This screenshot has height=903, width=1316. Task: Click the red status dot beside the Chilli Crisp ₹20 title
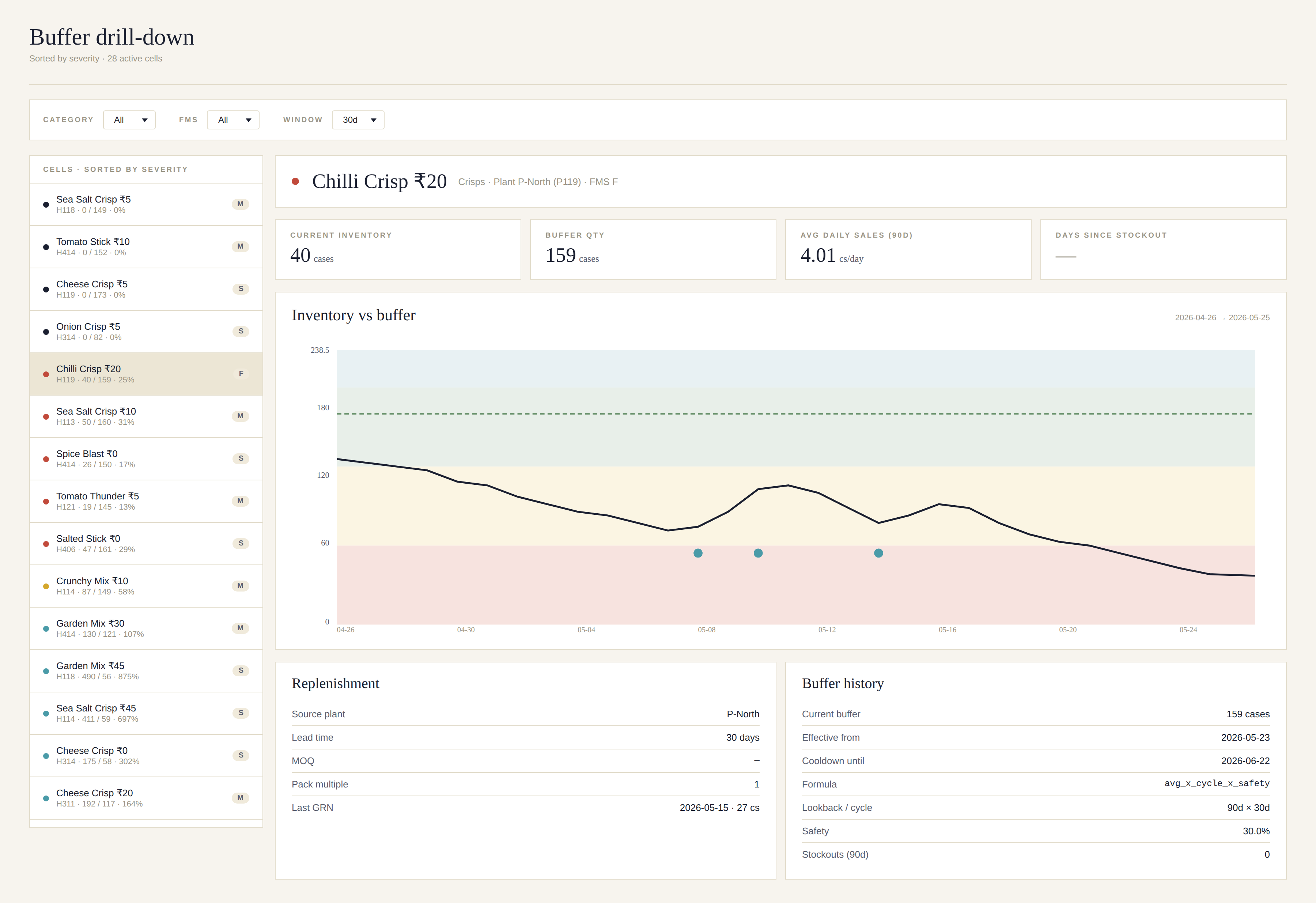pos(295,182)
